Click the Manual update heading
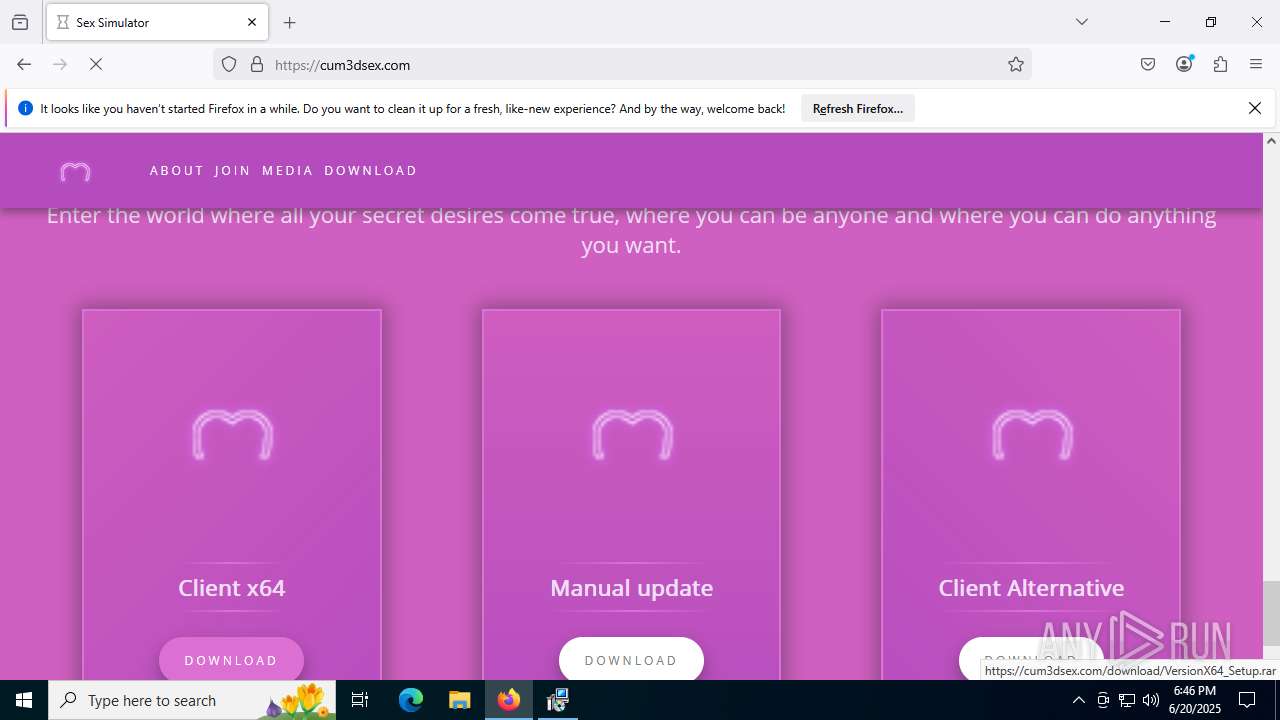Screen dimensions: 1280x720 (632, 588)
